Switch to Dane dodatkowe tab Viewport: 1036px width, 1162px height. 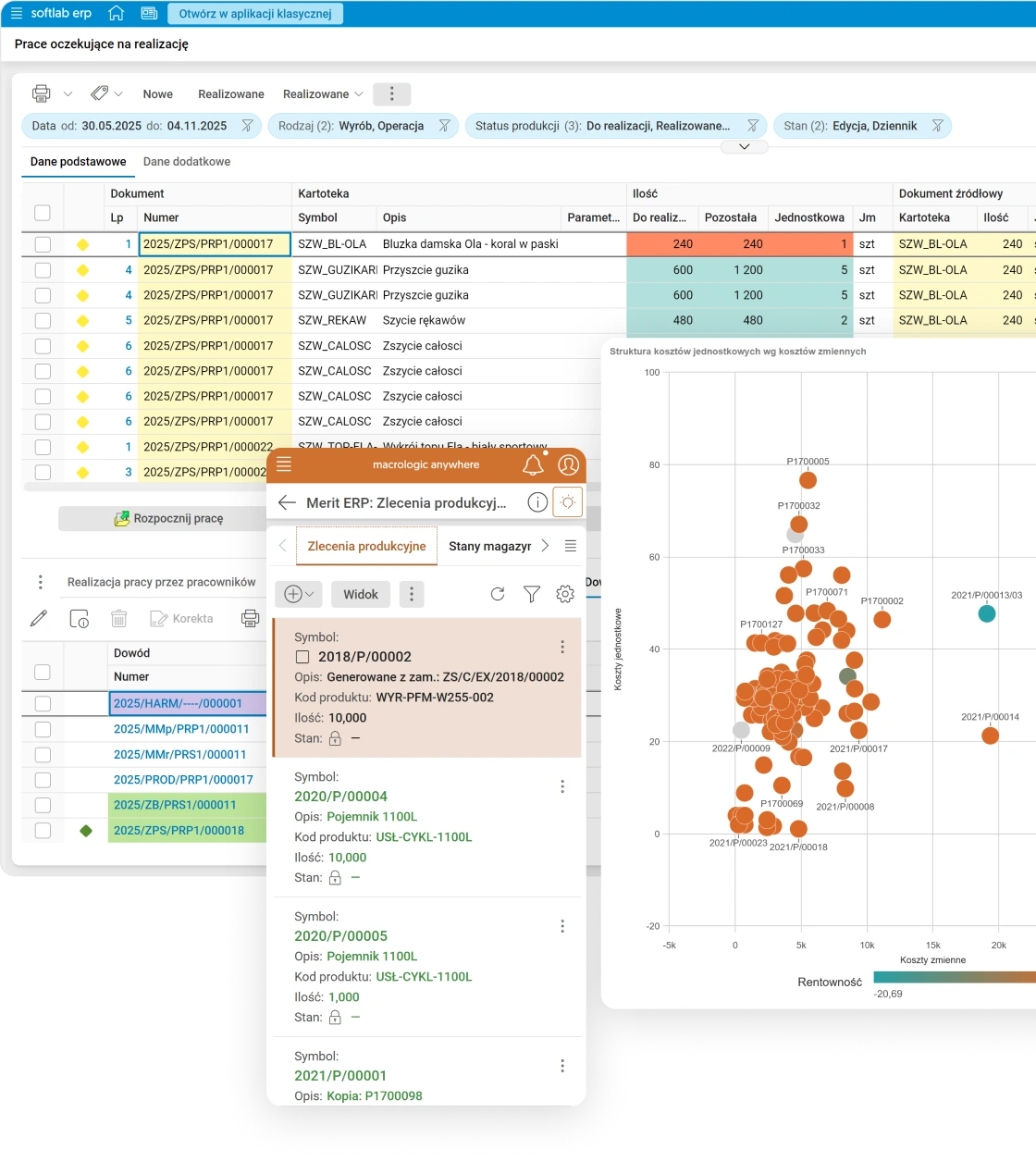[187, 161]
